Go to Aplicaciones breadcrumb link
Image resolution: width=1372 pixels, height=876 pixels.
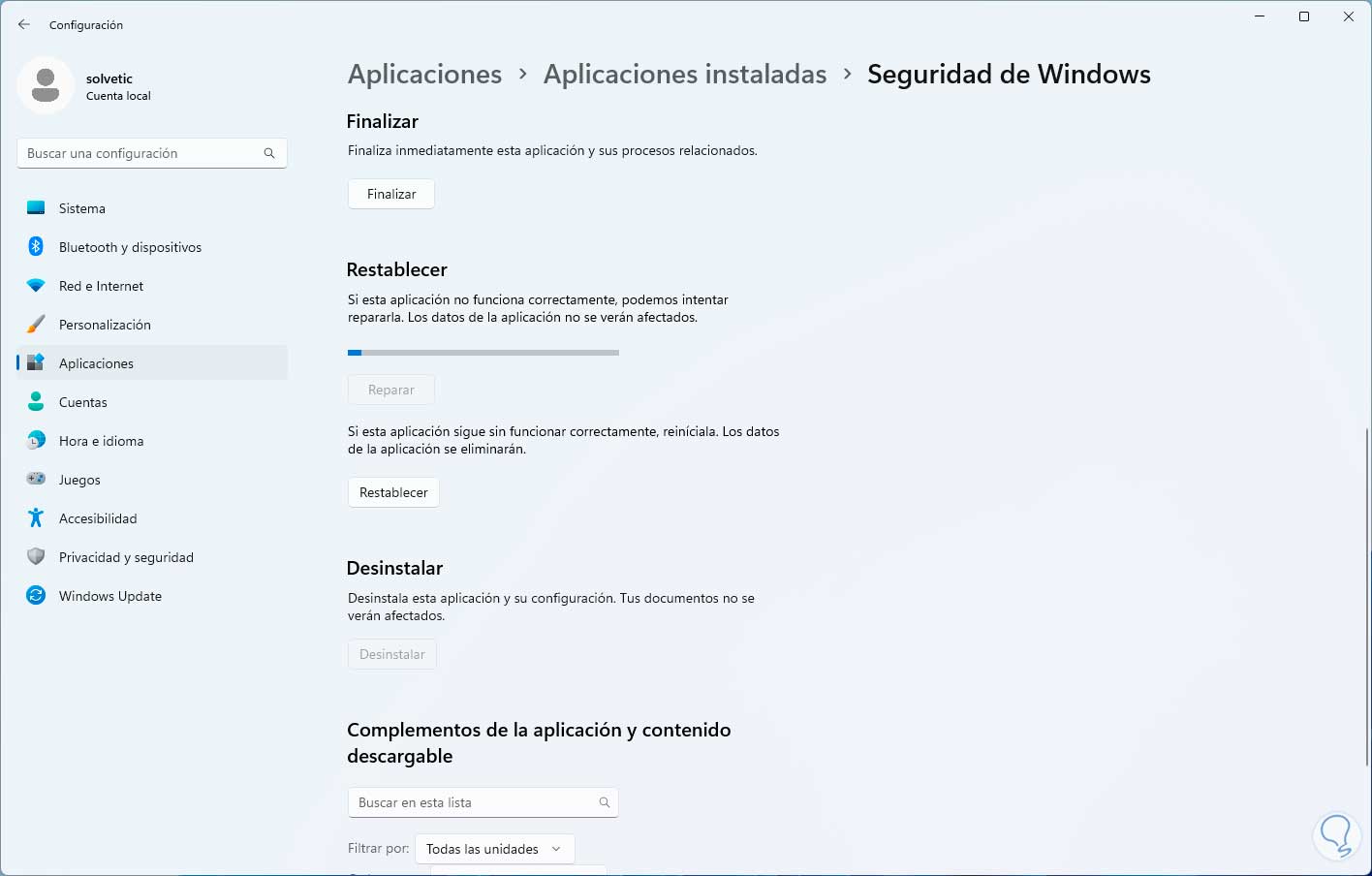(x=424, y=75)
